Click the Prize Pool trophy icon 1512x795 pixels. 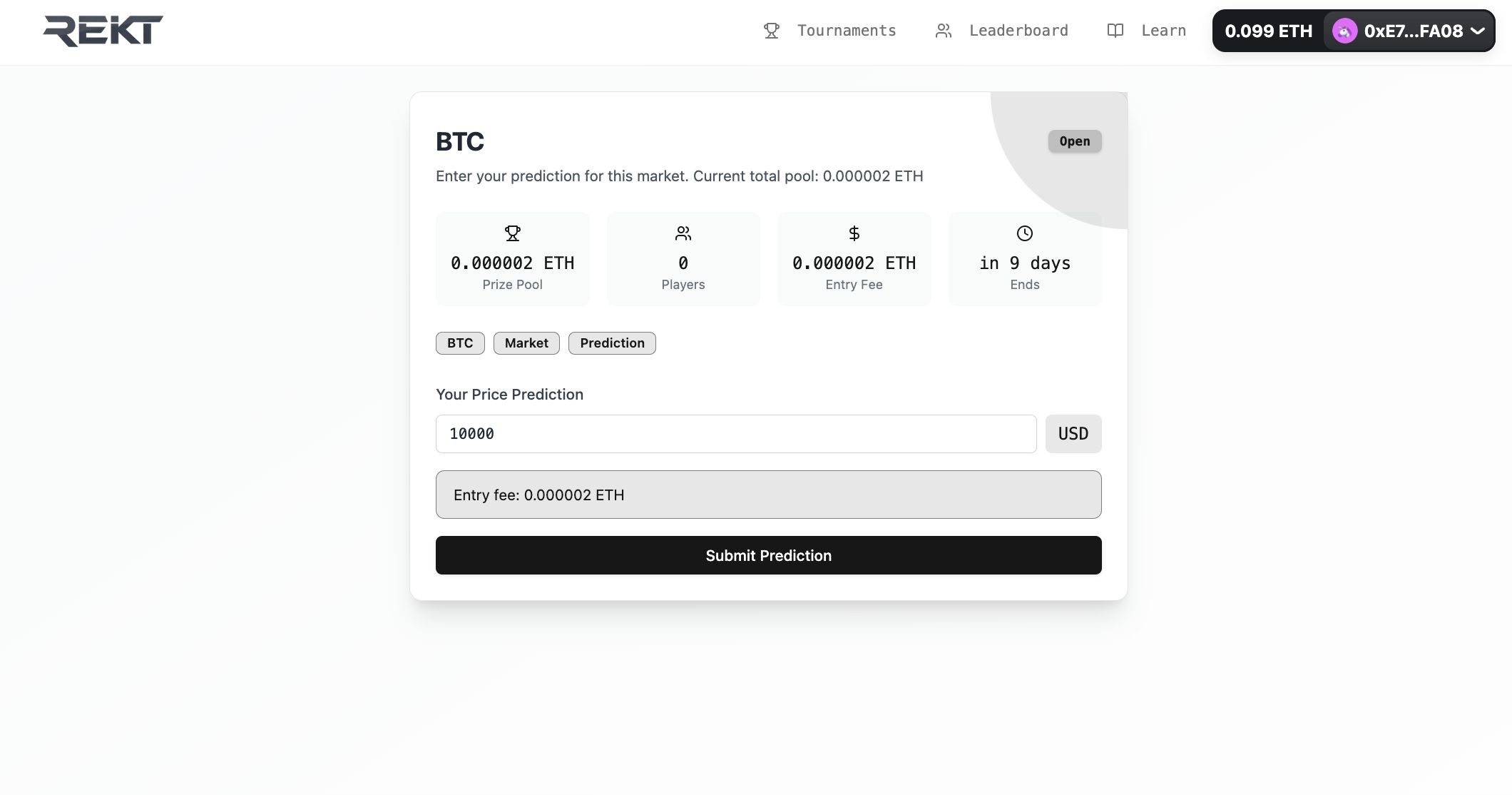[x=512, y=233]
